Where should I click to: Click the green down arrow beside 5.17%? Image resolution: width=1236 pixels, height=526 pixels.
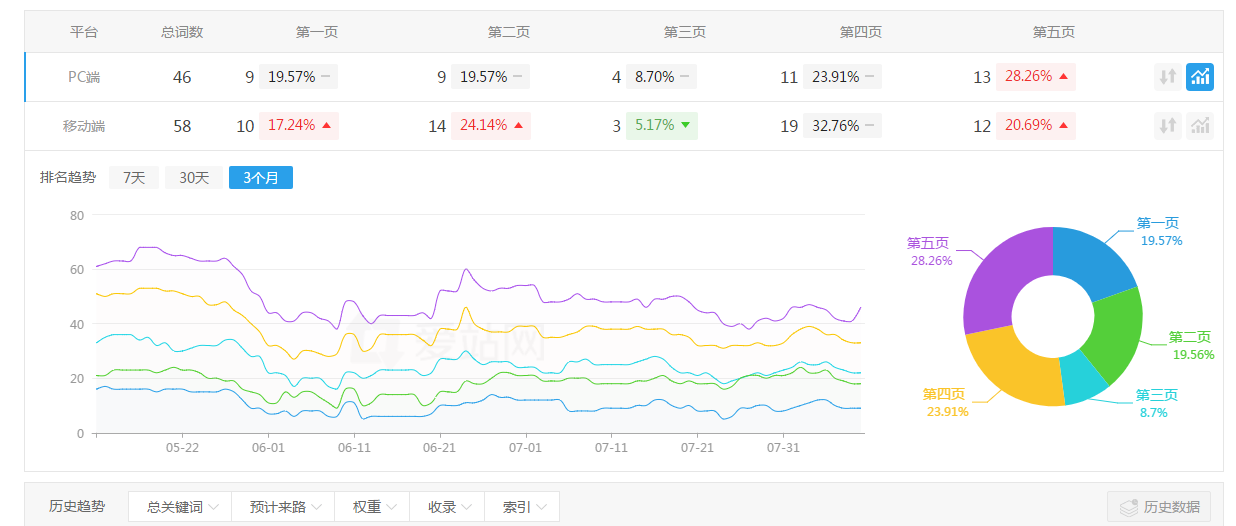pyautogui.click(x=685, y=126)
